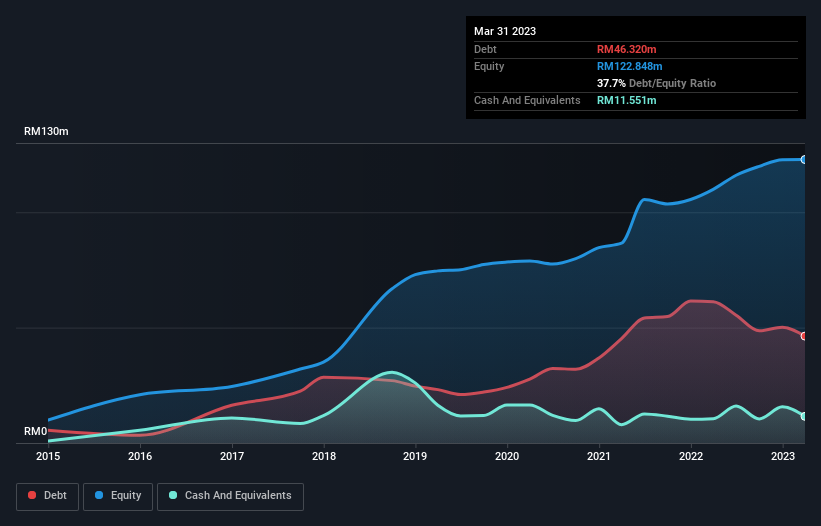Select the 2020 x-axis label

coord(507,456)
